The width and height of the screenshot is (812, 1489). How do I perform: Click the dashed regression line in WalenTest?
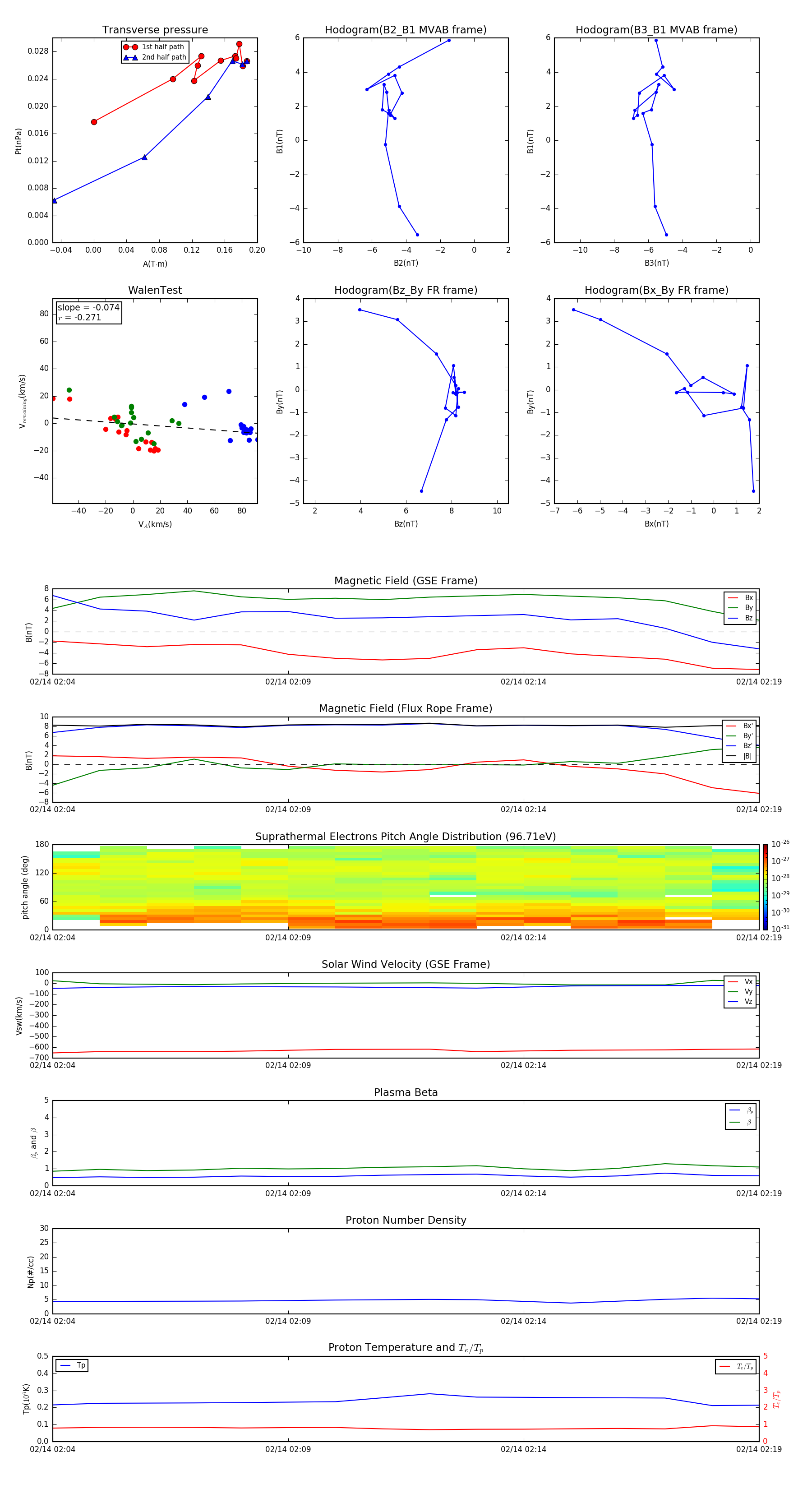pyautogui.click(x=155, y=425)
